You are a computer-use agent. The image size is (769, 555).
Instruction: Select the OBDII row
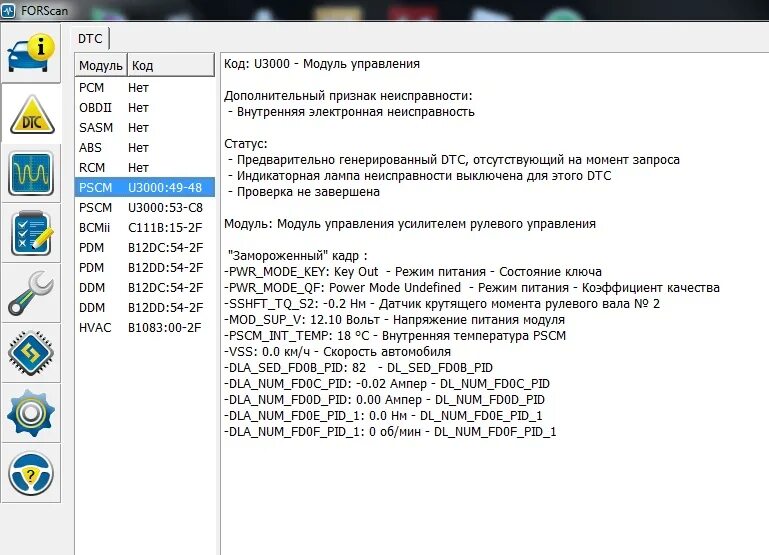tap(145, 108)
